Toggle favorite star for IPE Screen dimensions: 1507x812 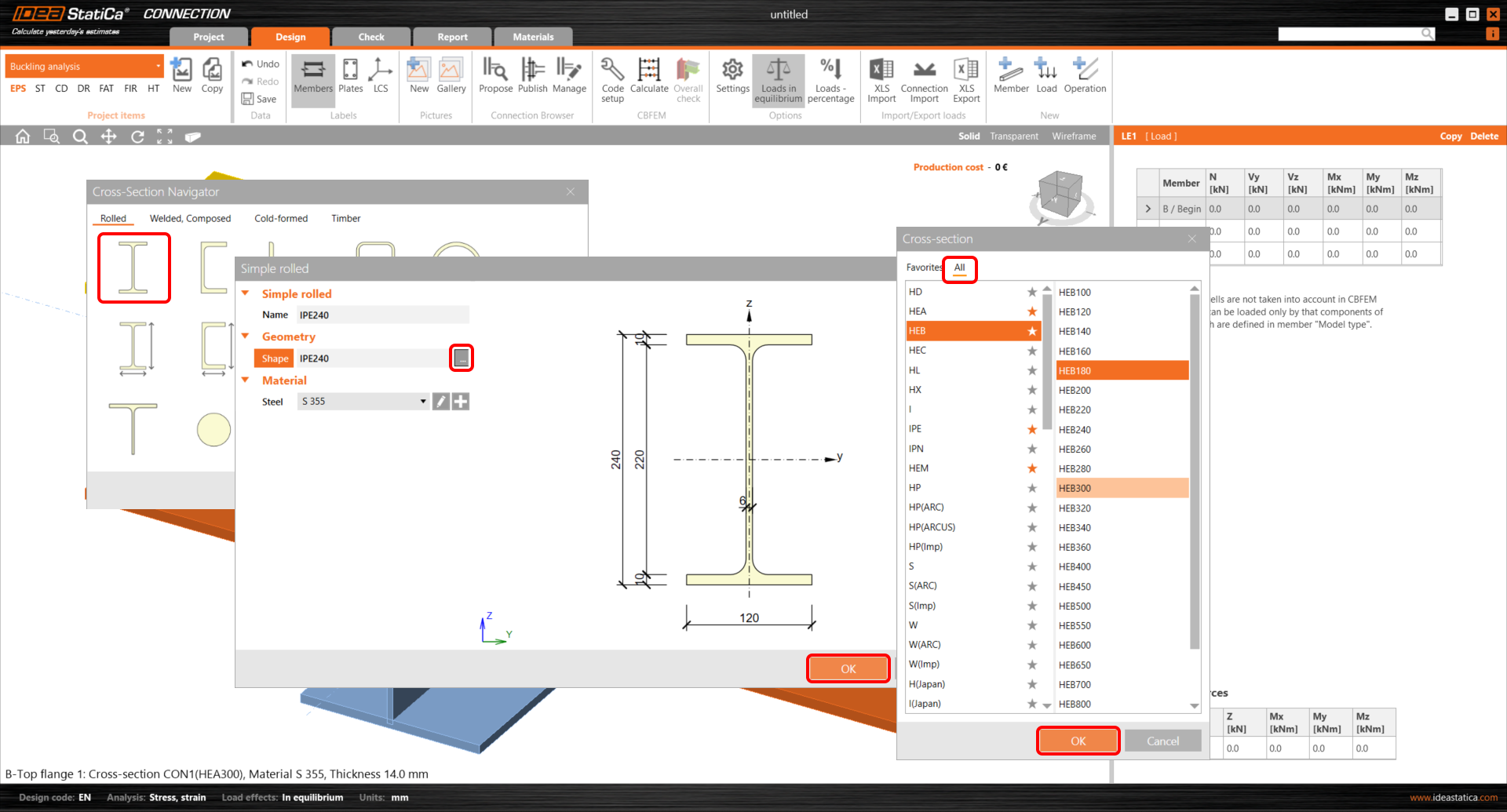[x=1032, y=429]
